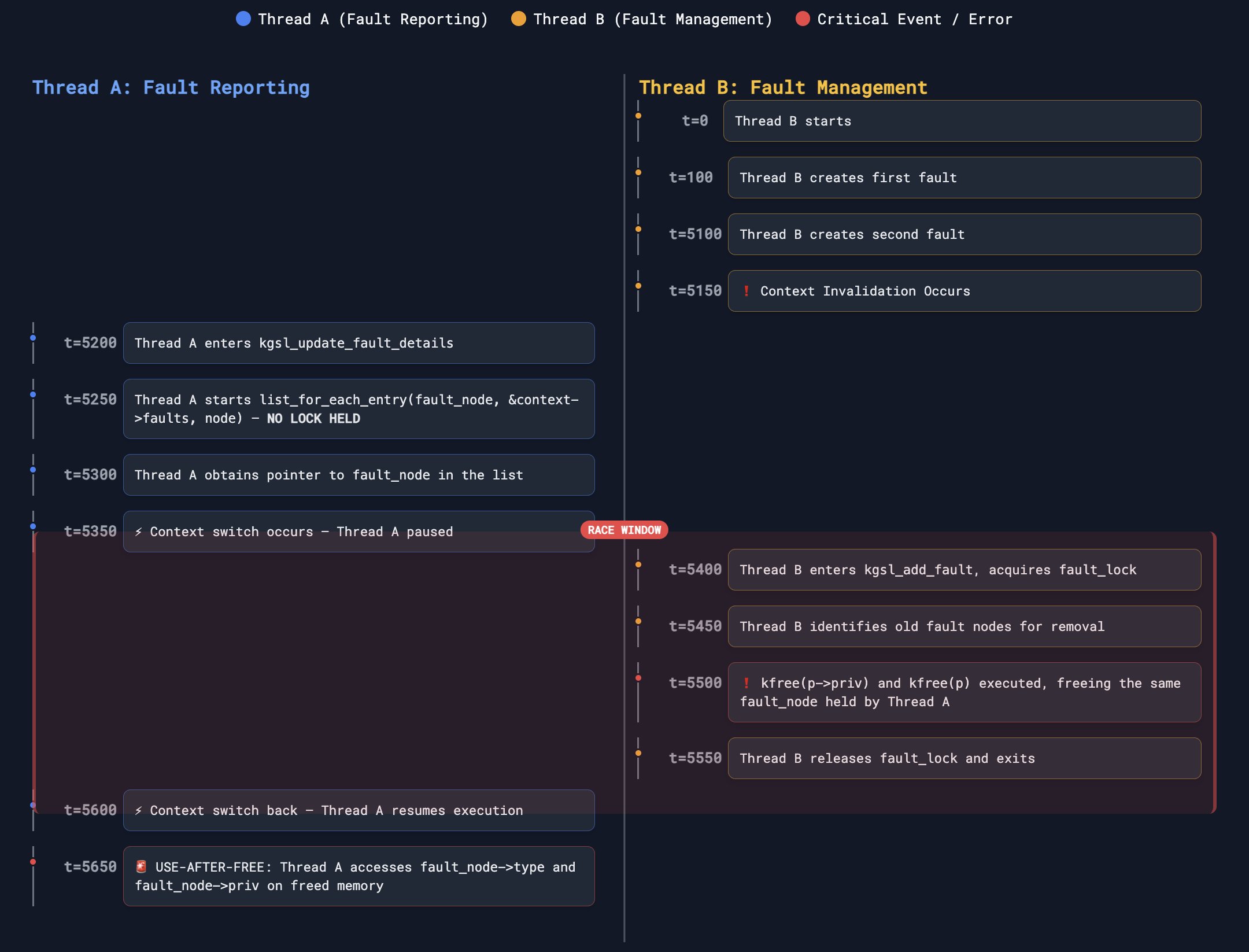
Task: Click the orange timeline dot at t=5400
Action: tap(638, 564)
